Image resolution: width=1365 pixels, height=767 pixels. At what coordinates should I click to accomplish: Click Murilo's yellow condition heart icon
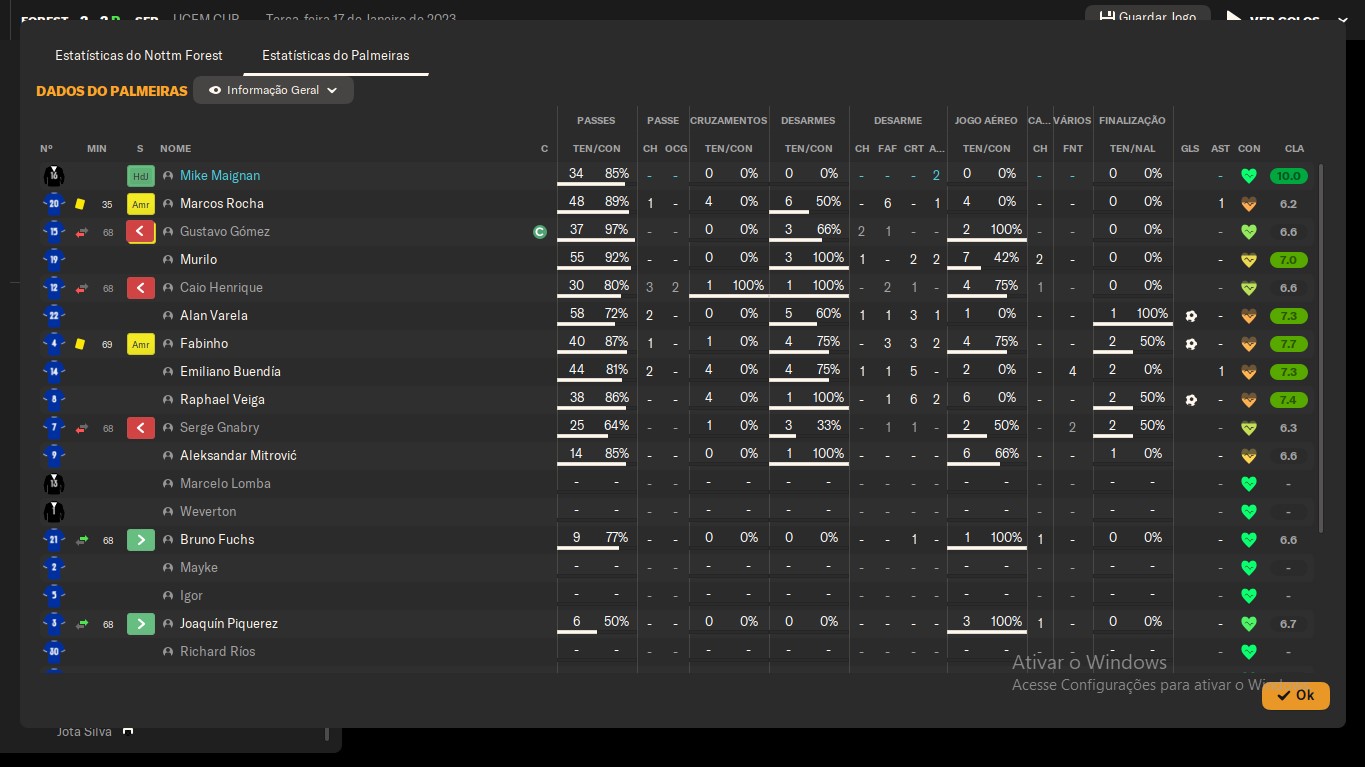1248,260
